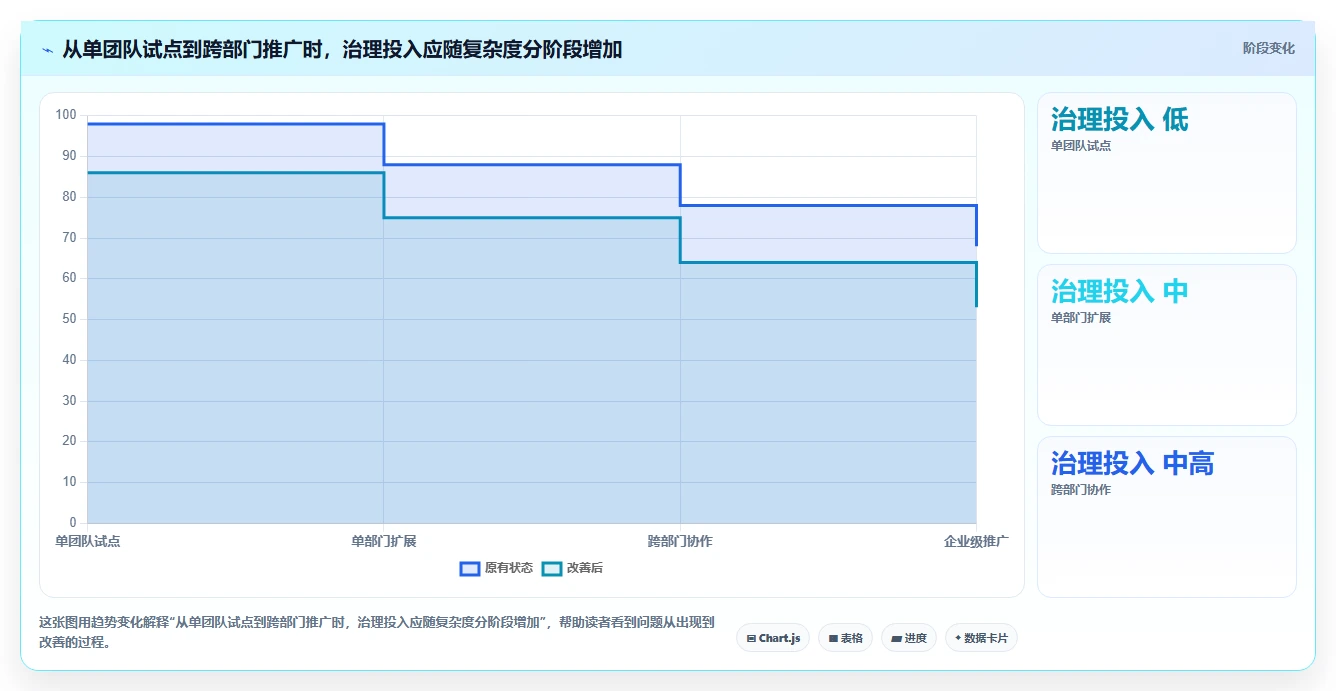Click the 进度 tag chip
The width and height of the screenshot is (1336, 691).
point(908,638)
